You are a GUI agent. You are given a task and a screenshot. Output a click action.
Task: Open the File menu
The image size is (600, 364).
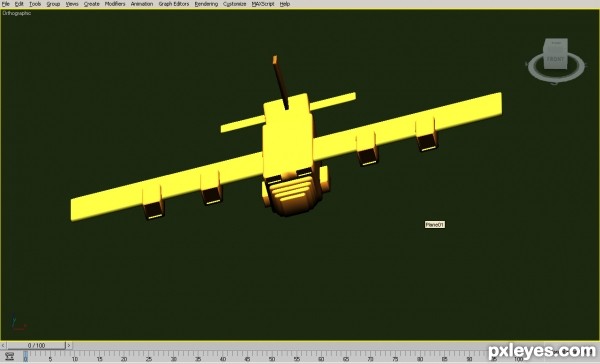pos(6,4)
